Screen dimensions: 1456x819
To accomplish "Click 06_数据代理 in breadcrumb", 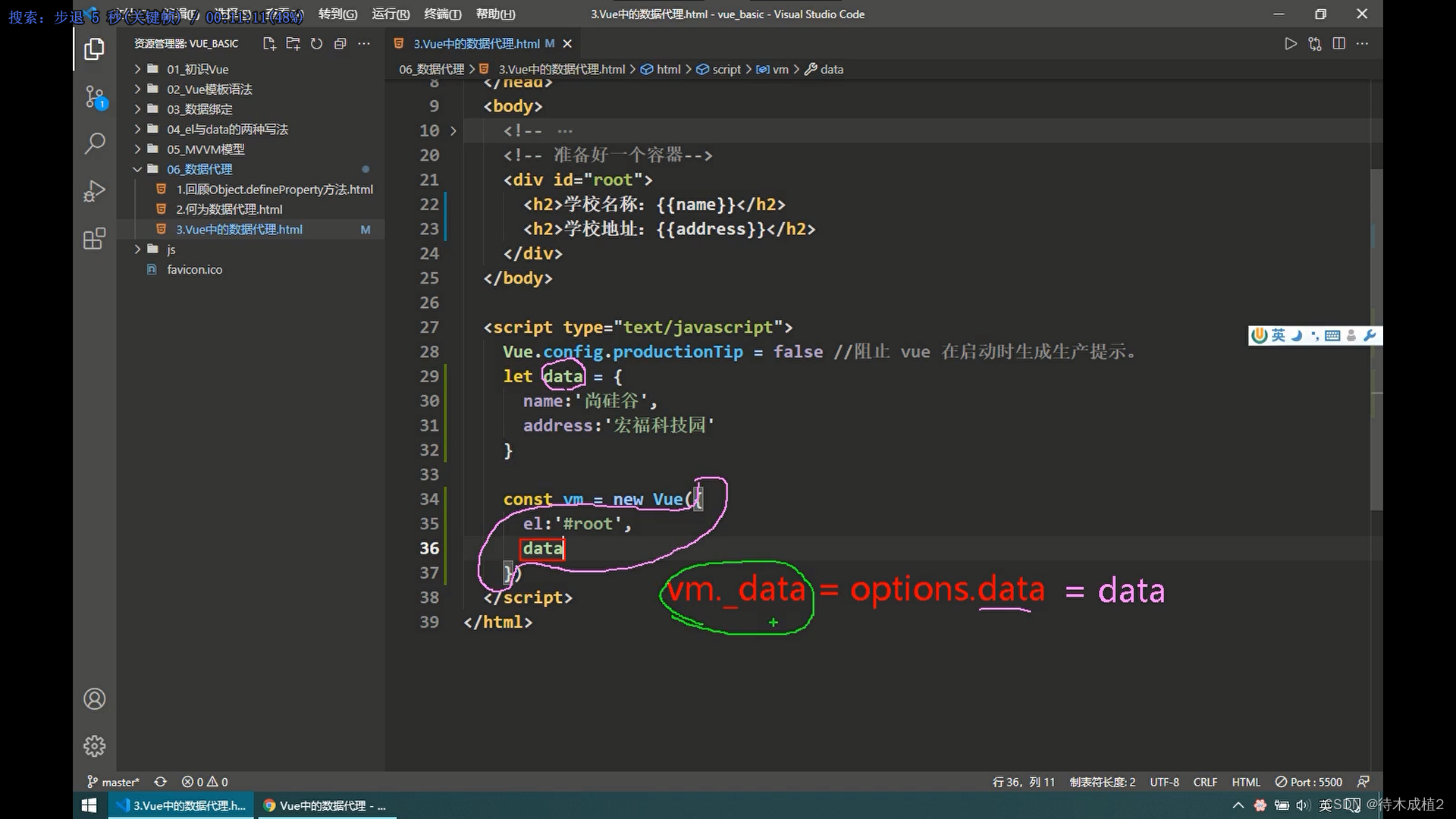I will pos(431,69).
